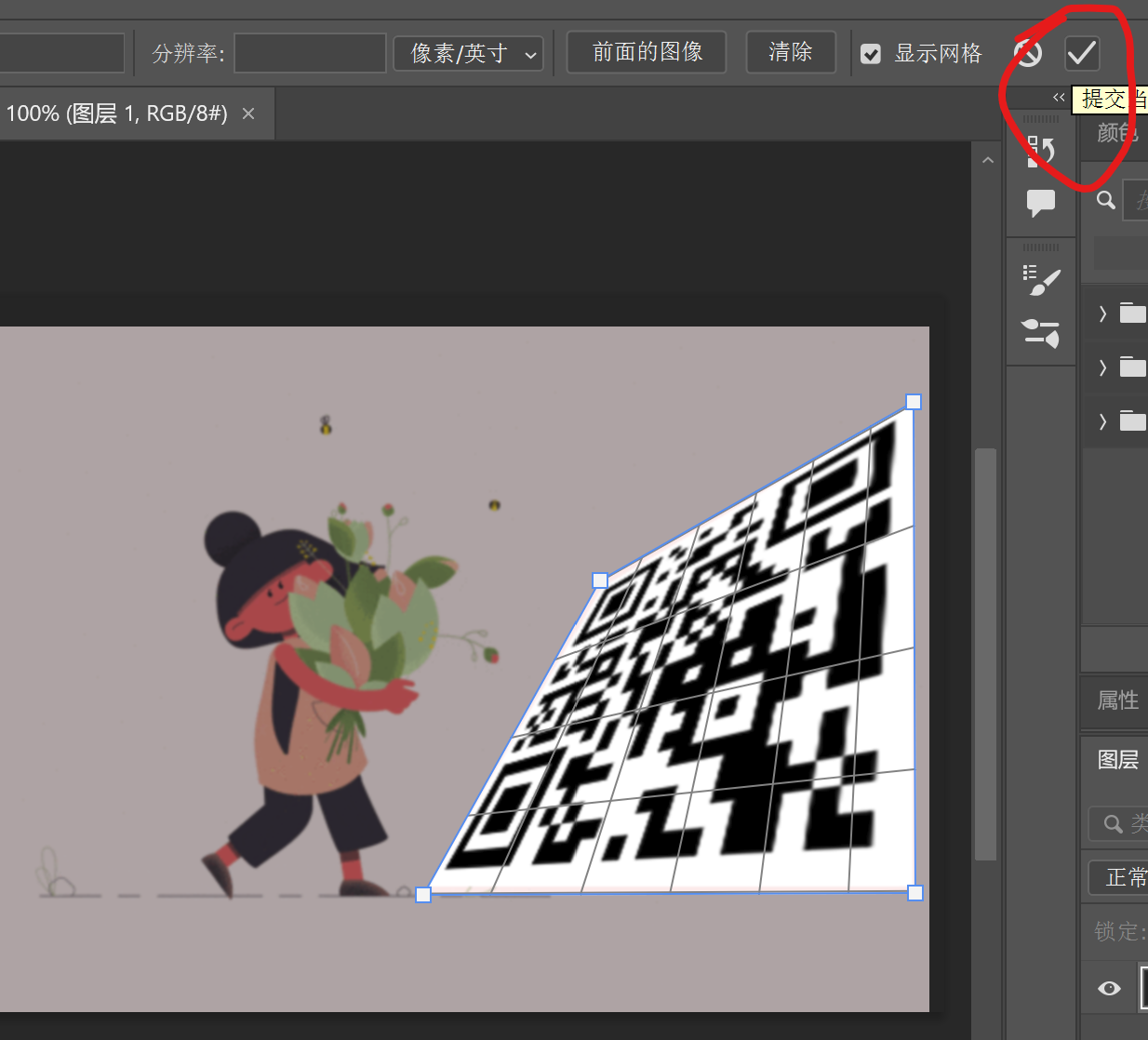Select the top-left perspective crop handle
Screen dimensions: 1148x1040
point(600,580)
